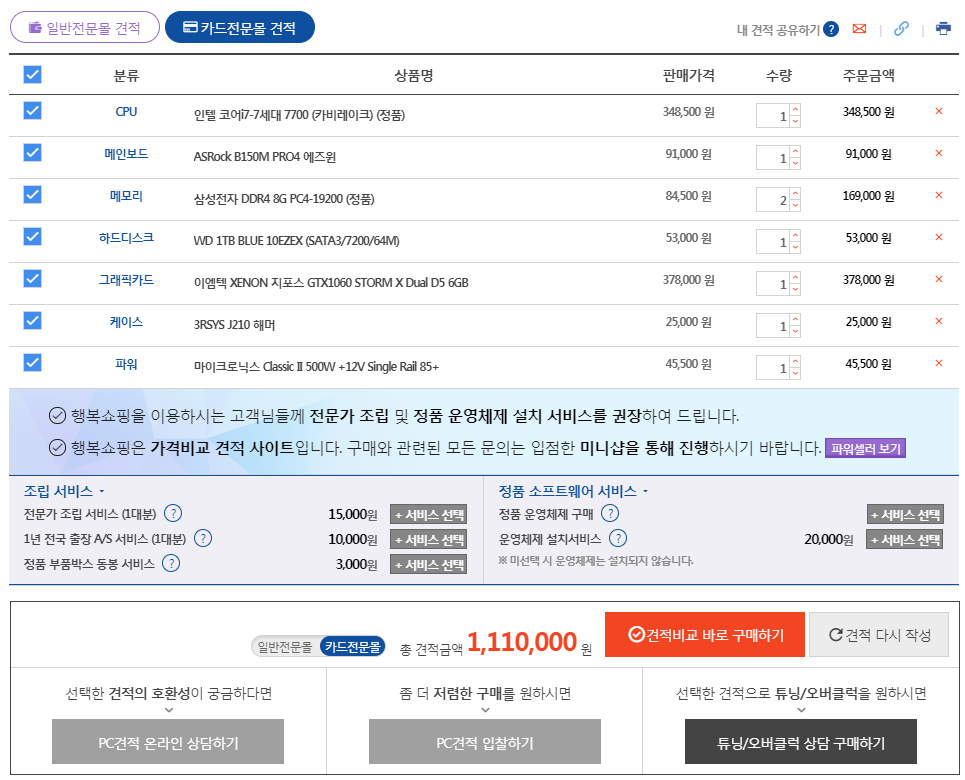Uncheck the 메모리 row checkbox

(x=32, y=195)
